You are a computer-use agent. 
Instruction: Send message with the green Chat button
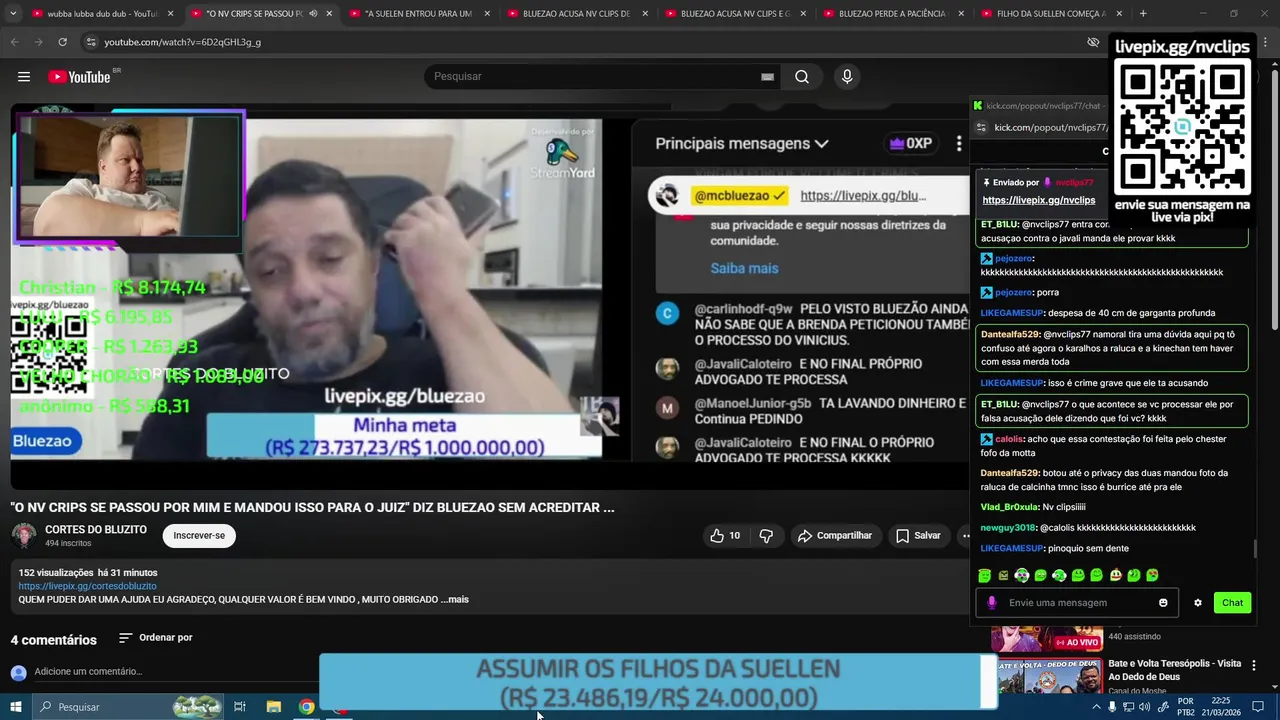coord(1232,603)
